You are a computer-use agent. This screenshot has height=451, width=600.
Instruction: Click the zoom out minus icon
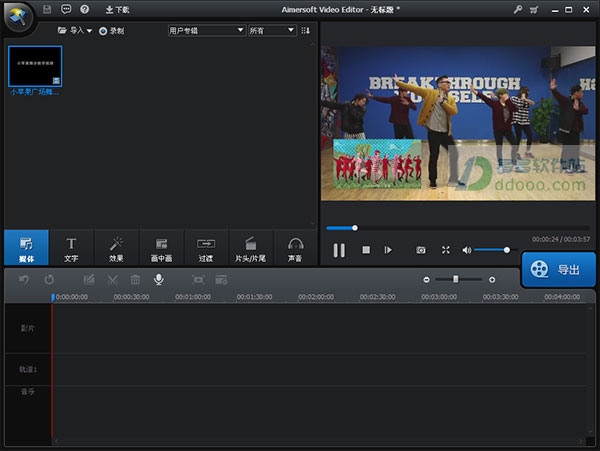(x=426, y=280)
